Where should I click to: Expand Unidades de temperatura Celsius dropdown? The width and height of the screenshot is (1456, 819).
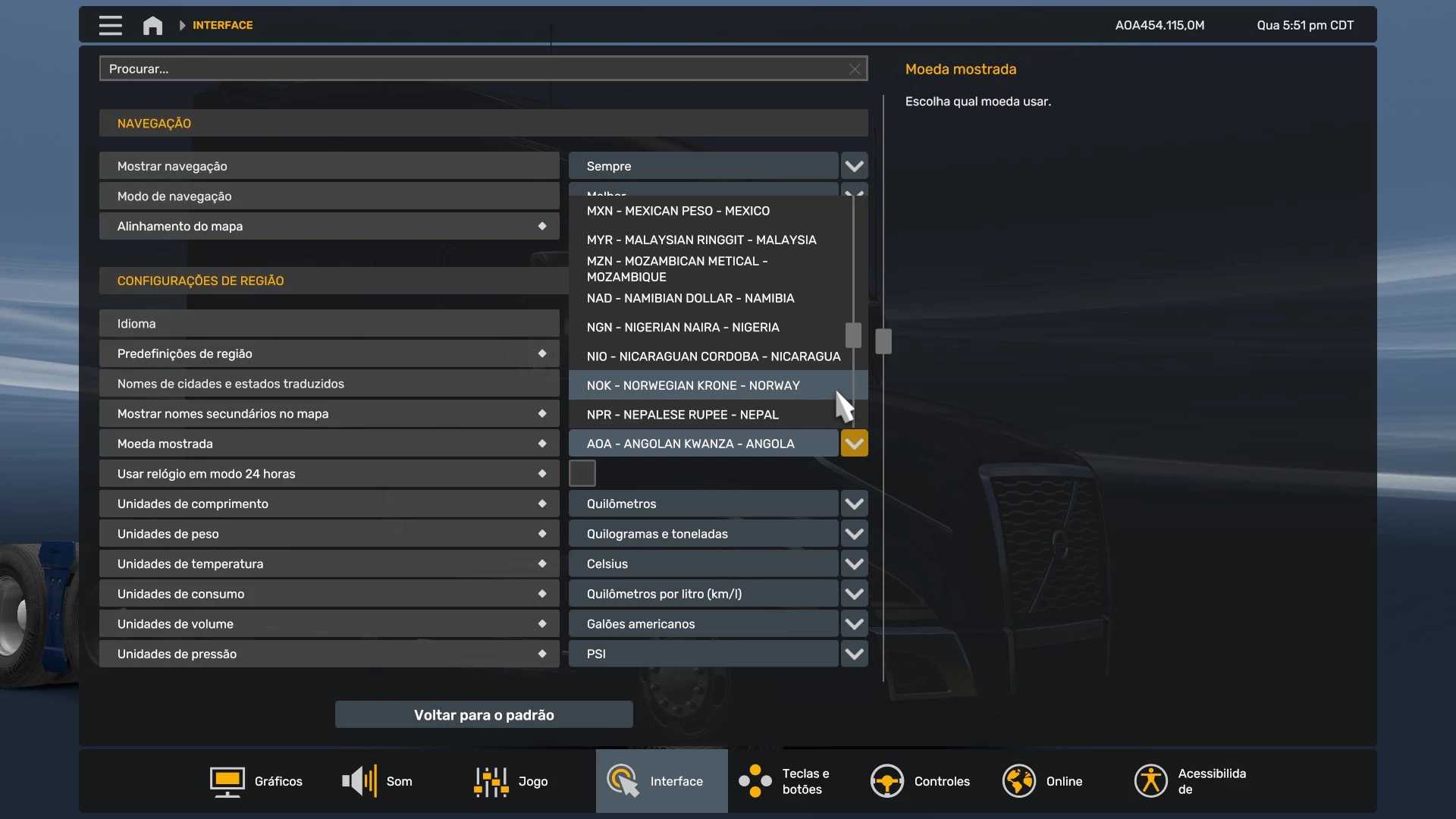(854, 564)
